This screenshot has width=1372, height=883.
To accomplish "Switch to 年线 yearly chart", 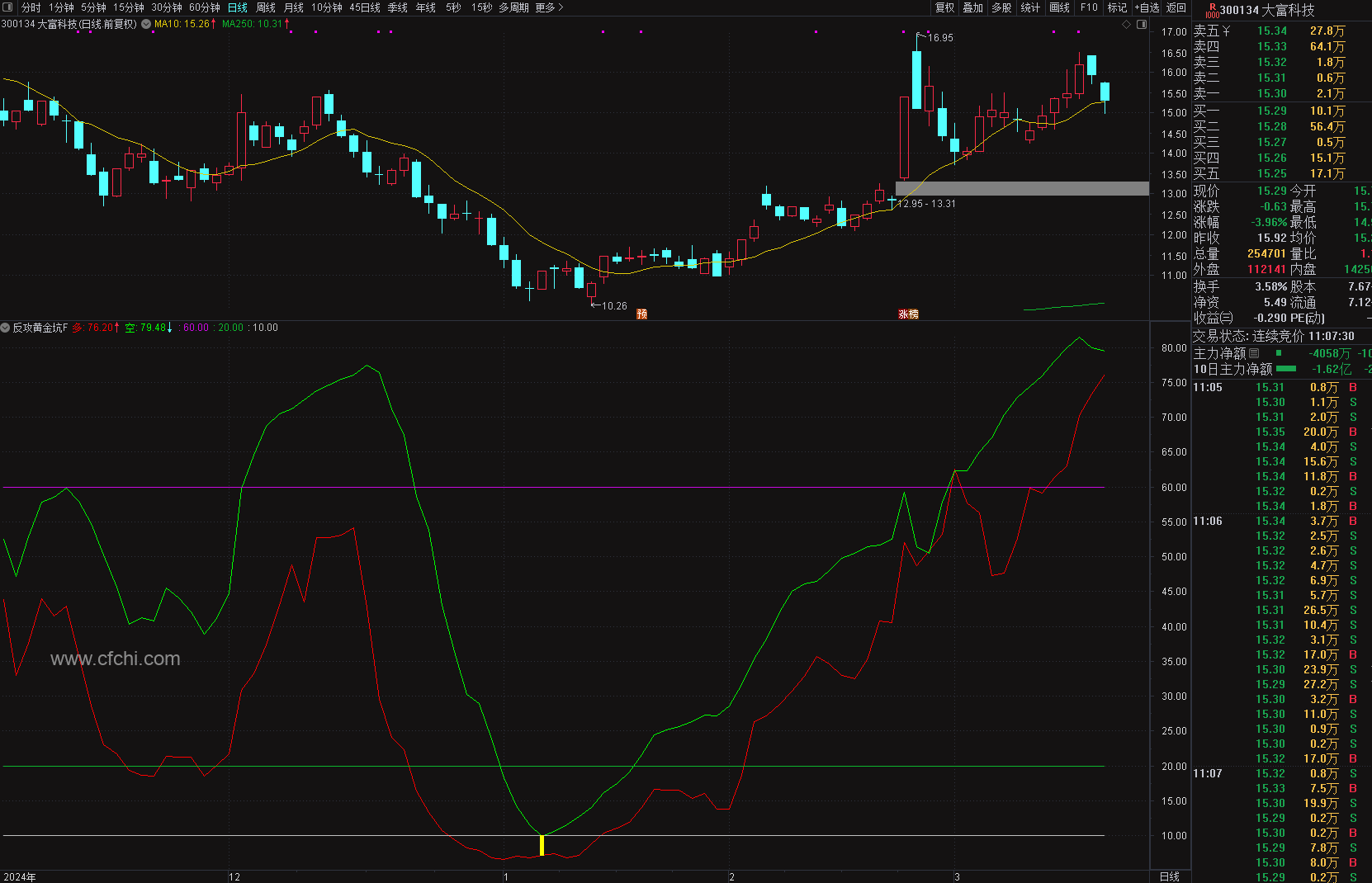I will tap(426, 7).
